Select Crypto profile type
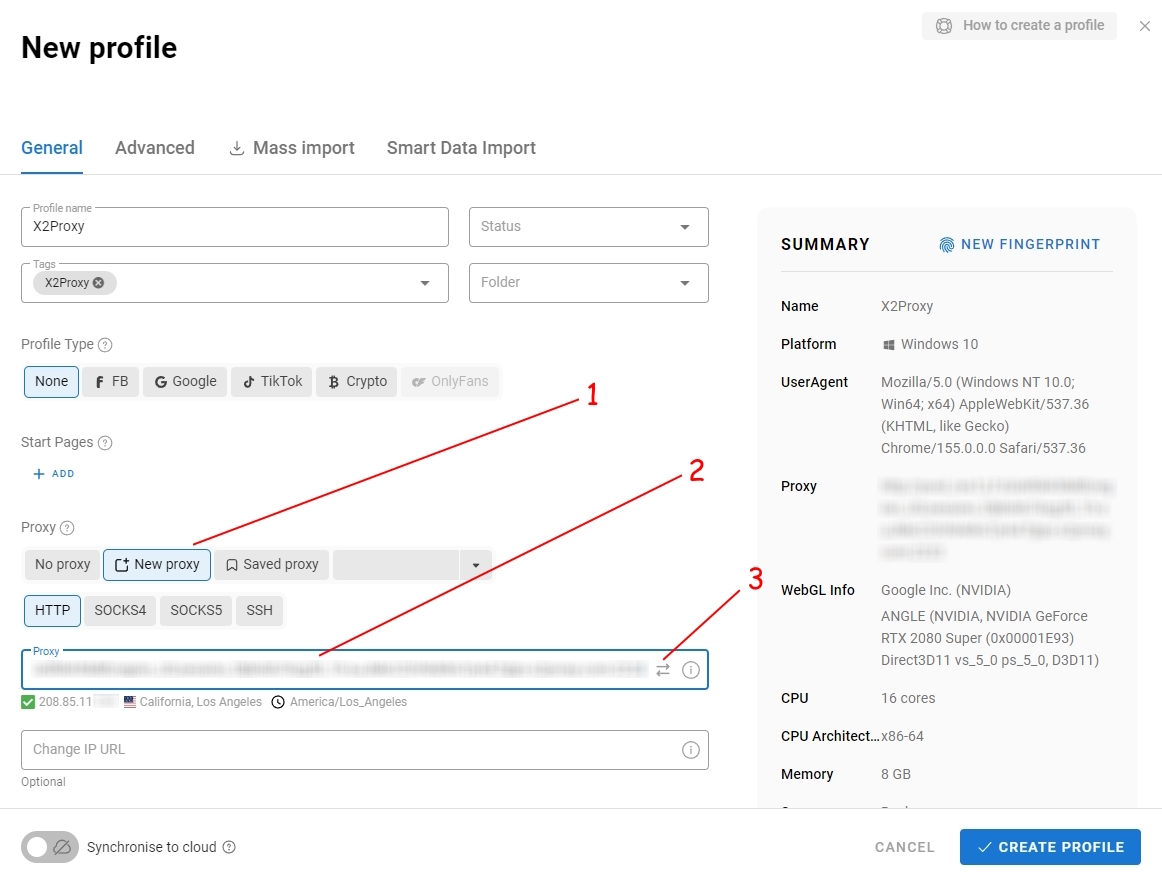Screen dimensions: 1162x881 tap(357, 382)
